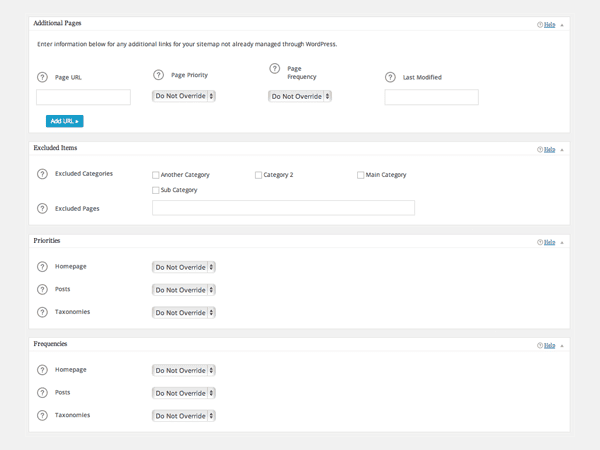Click the help icon beside Excluded Categories
The image size is (600, 450).
(42, 174)
